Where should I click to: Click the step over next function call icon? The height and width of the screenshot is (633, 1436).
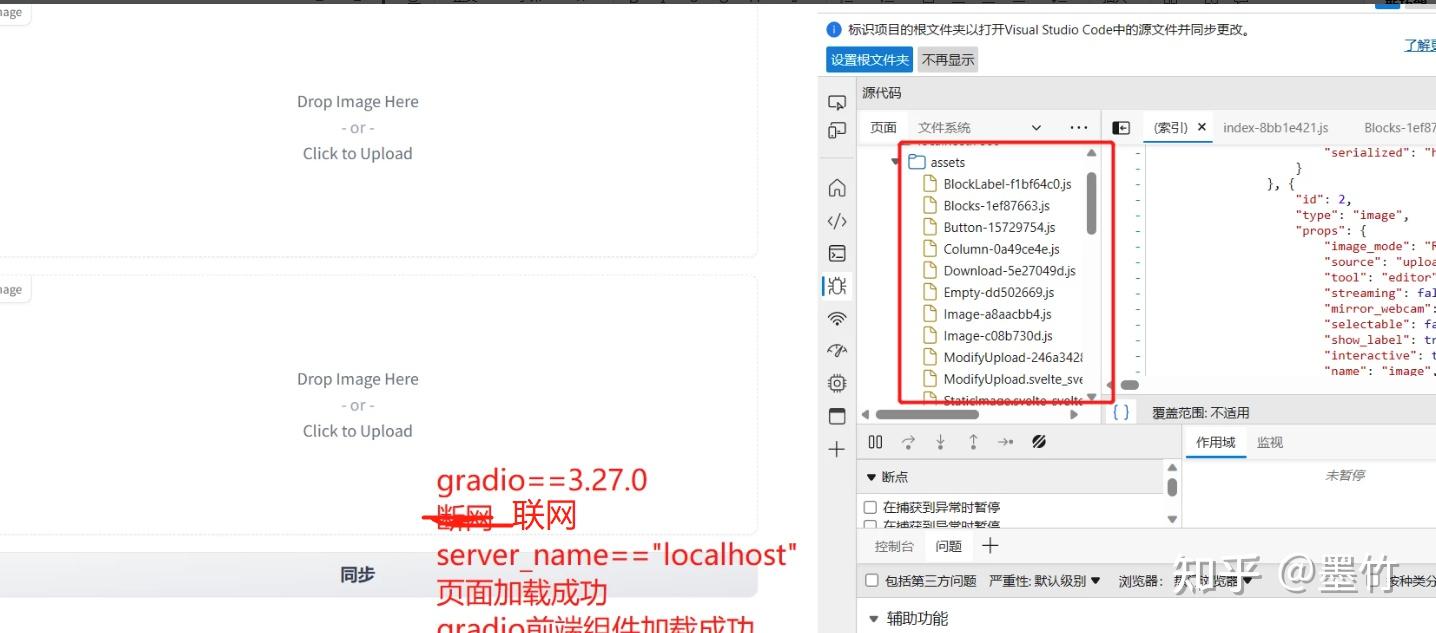pos(908,441)
